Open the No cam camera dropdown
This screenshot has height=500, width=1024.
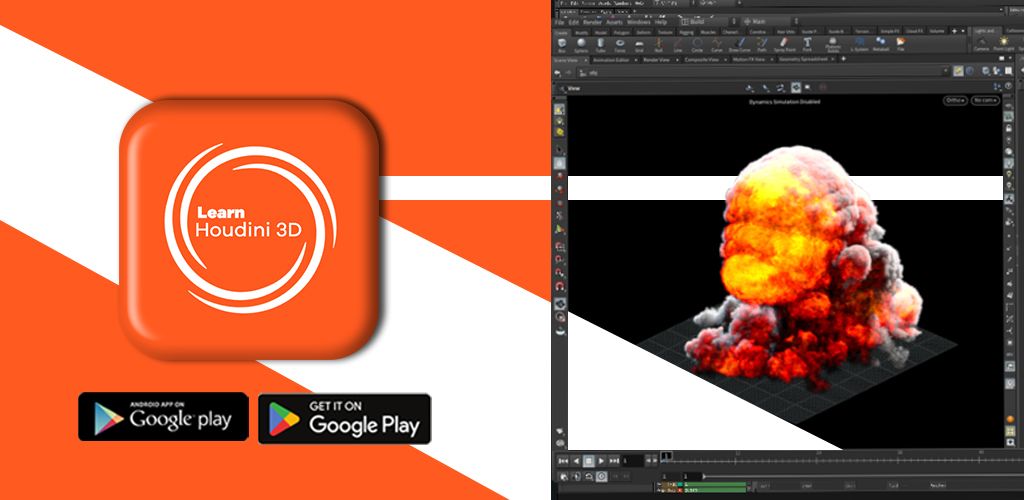pyautogui.click(x=984, y=101)
